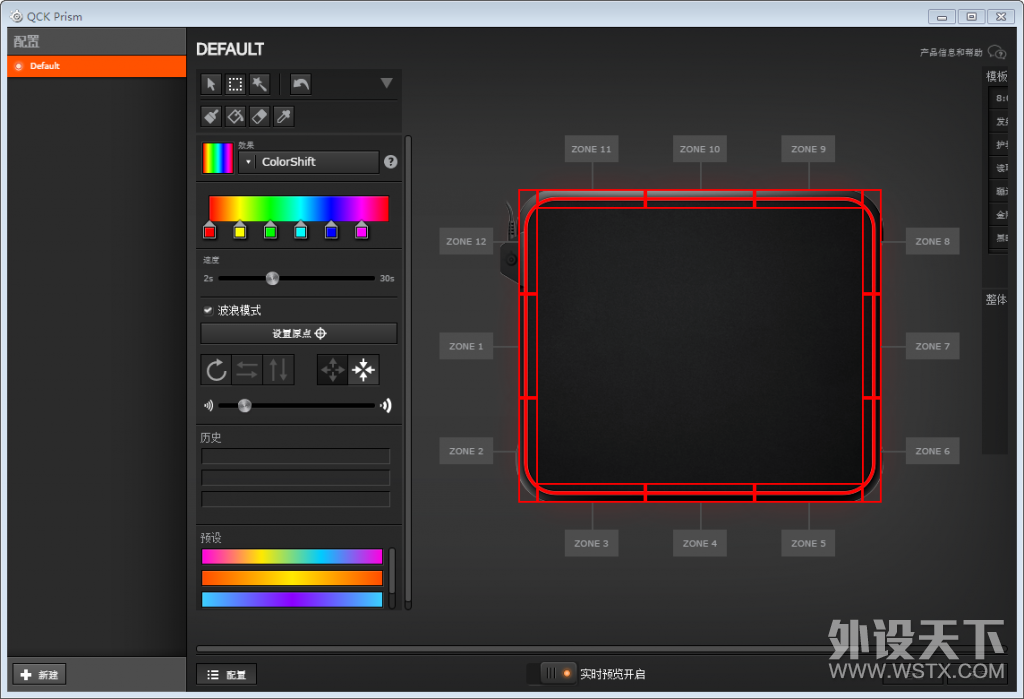Toggle 实时预览开启 live preview switch
The image size is (1024, 699).
(x=560, y=674)
